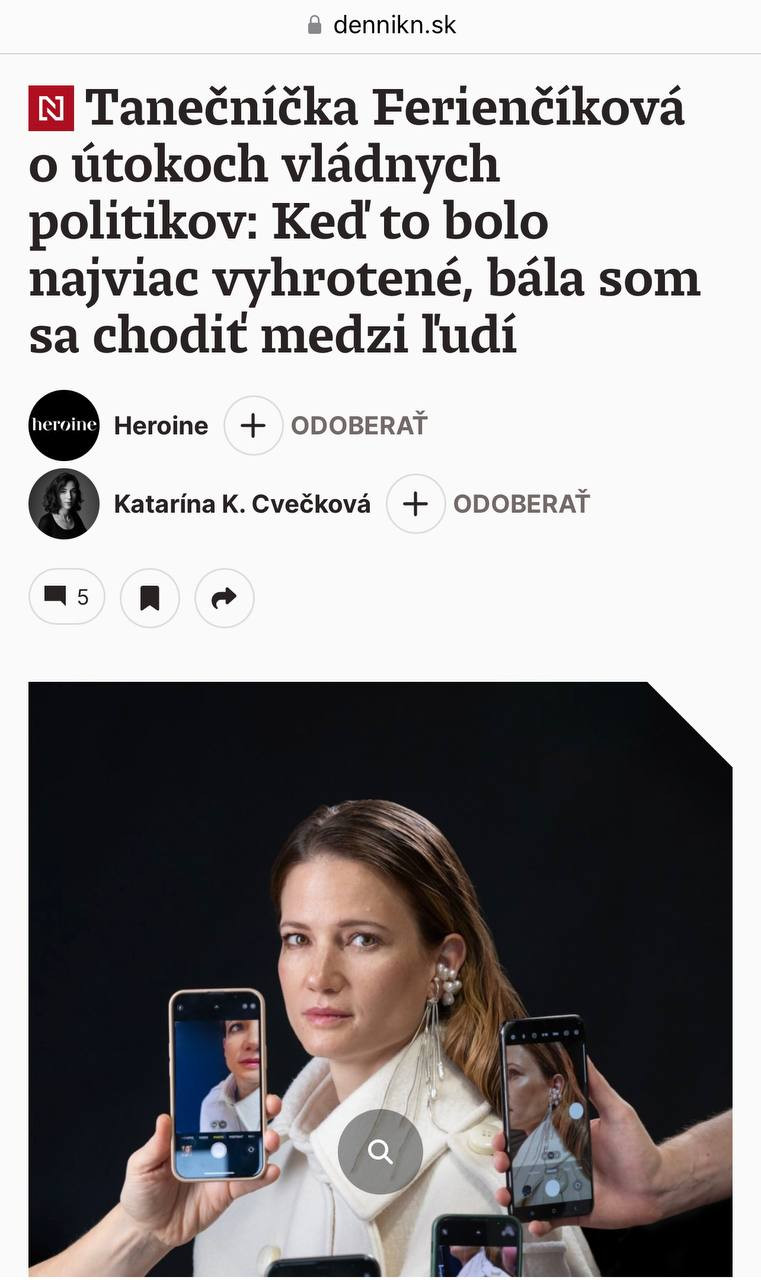Click the Tanečníčka Ferienčíková article headline
Screen dimensions: 761x1280
(365, 222)
